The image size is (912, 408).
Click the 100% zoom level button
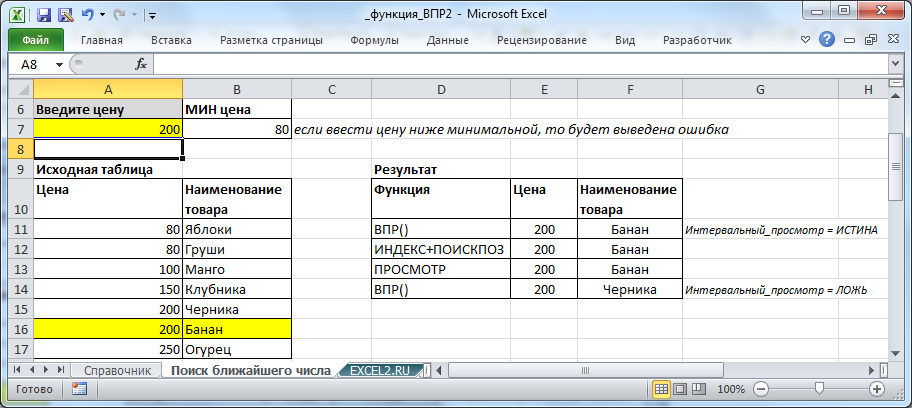731,388
